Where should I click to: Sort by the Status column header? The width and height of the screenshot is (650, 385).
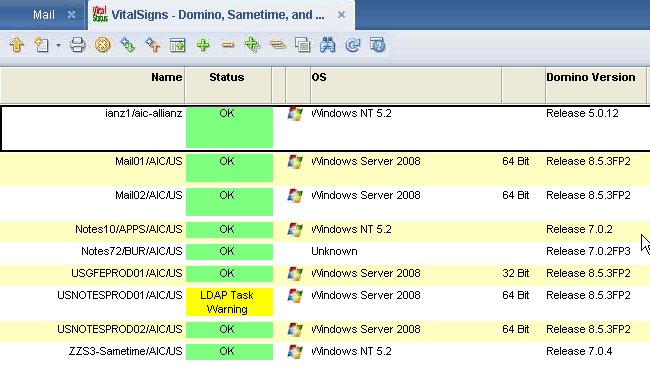click(x=228, y=85)
